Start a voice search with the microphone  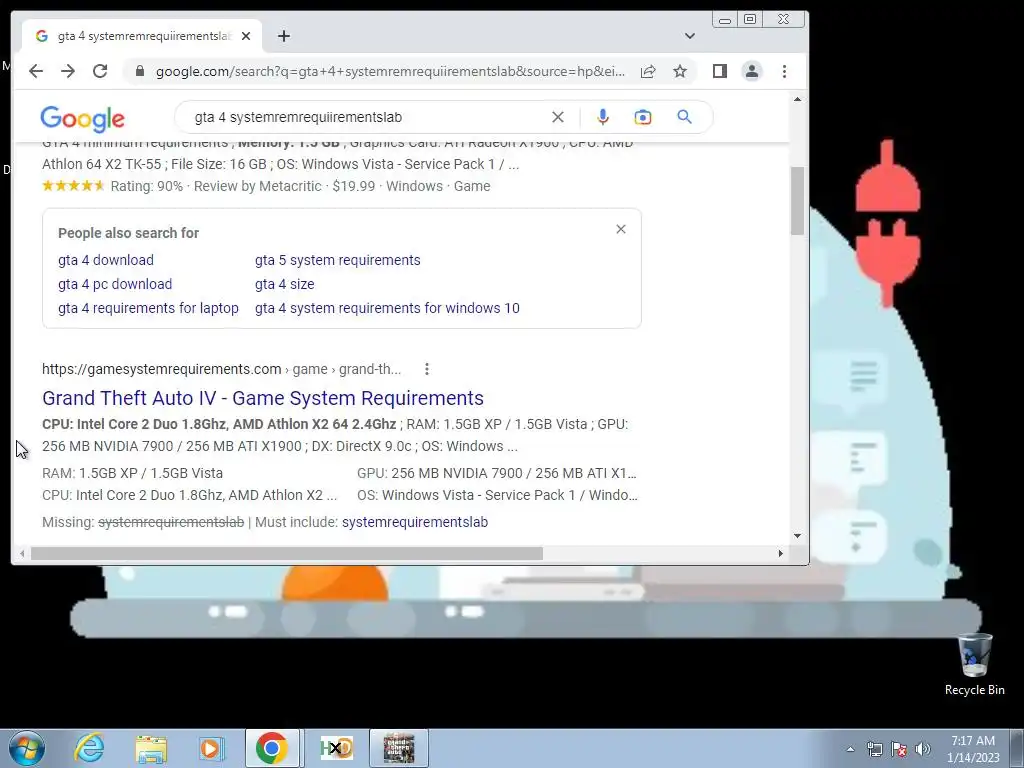[603, 117]
